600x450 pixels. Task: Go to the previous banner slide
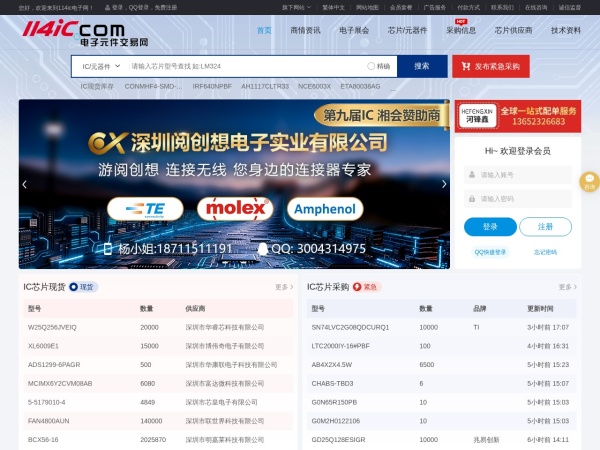click(25, 184)
